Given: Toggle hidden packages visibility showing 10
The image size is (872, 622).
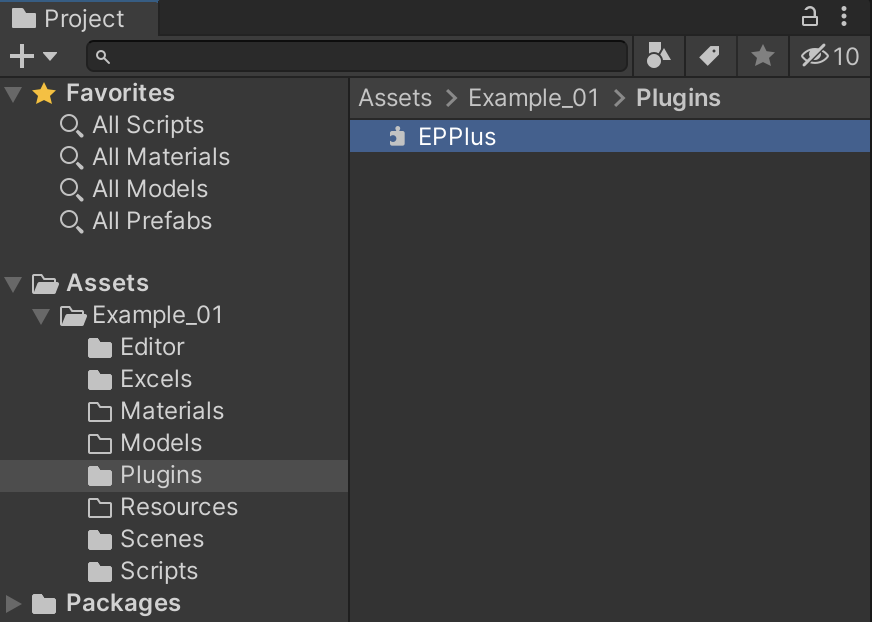Looking at the screenshot, I should pos(830,56).
